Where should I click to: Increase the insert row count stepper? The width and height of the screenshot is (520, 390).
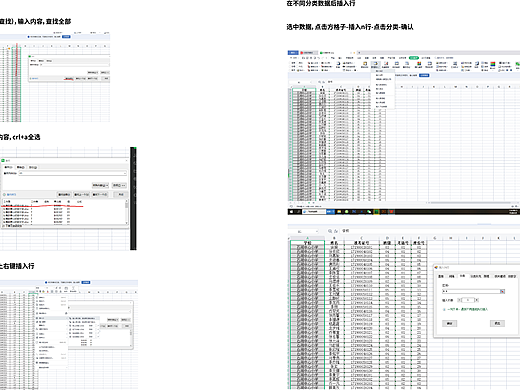pos(477,300)
